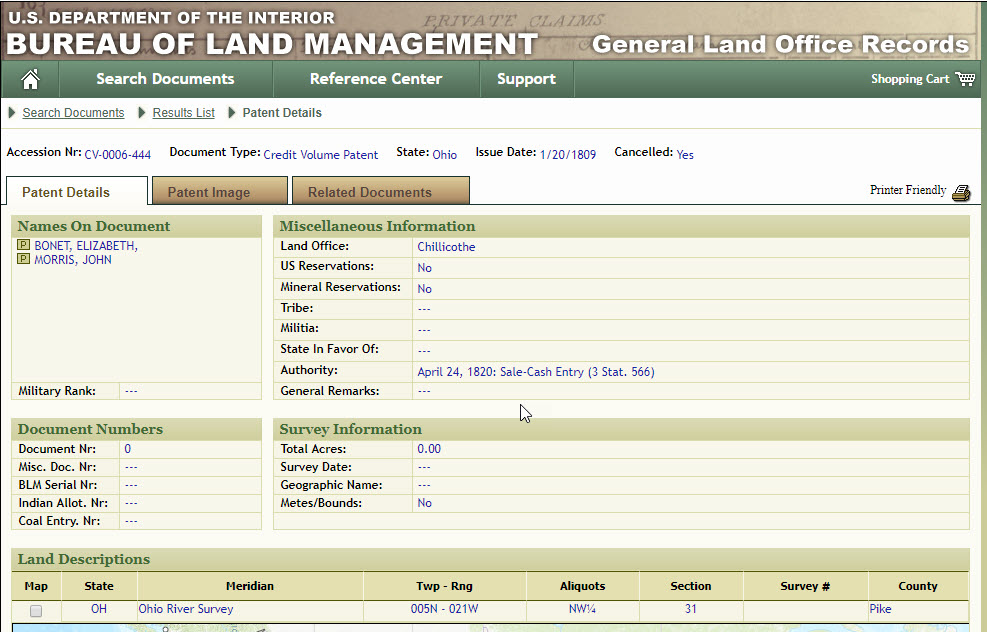Click patentee icon beside BONET, ELIZABETH

coord(23,245)
